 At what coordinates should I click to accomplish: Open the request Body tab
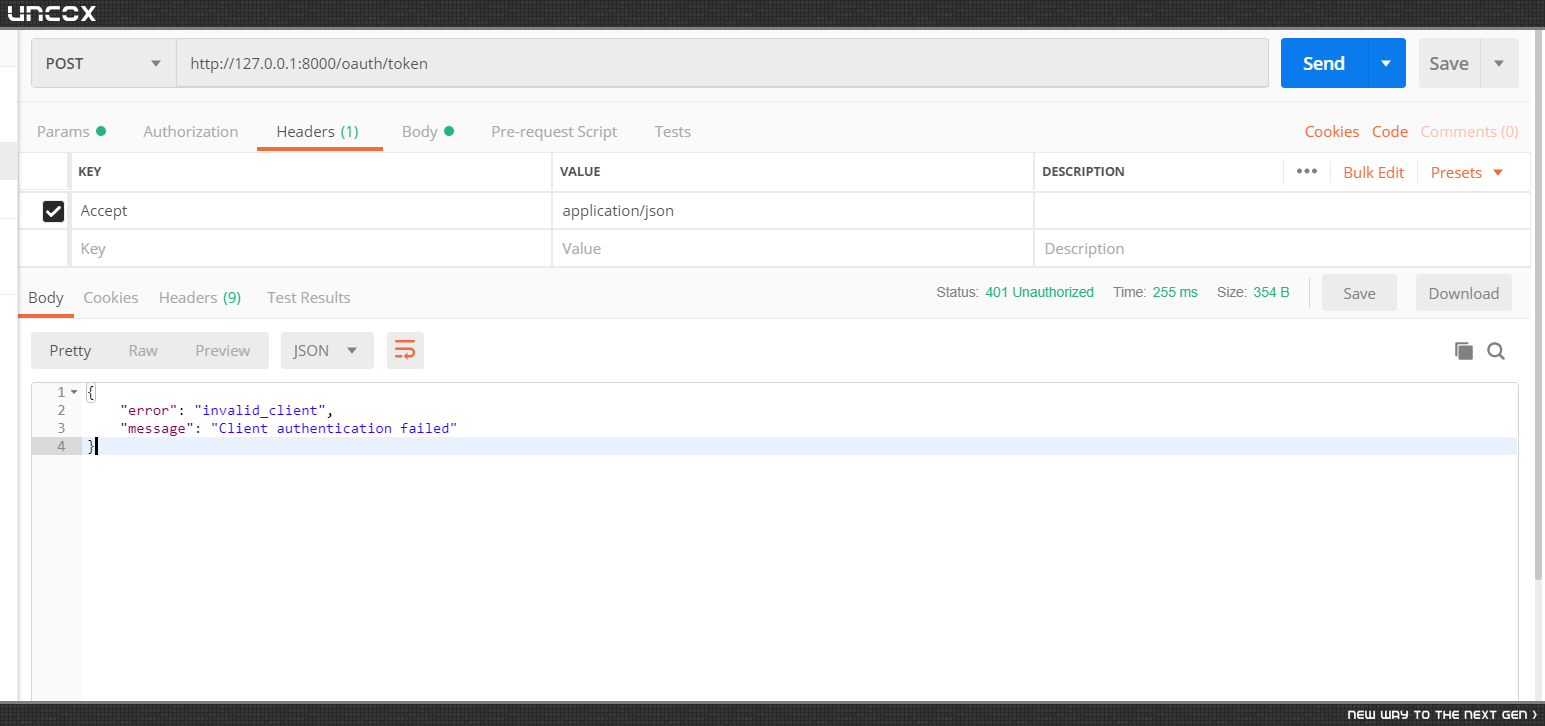(x=428, y=131)
